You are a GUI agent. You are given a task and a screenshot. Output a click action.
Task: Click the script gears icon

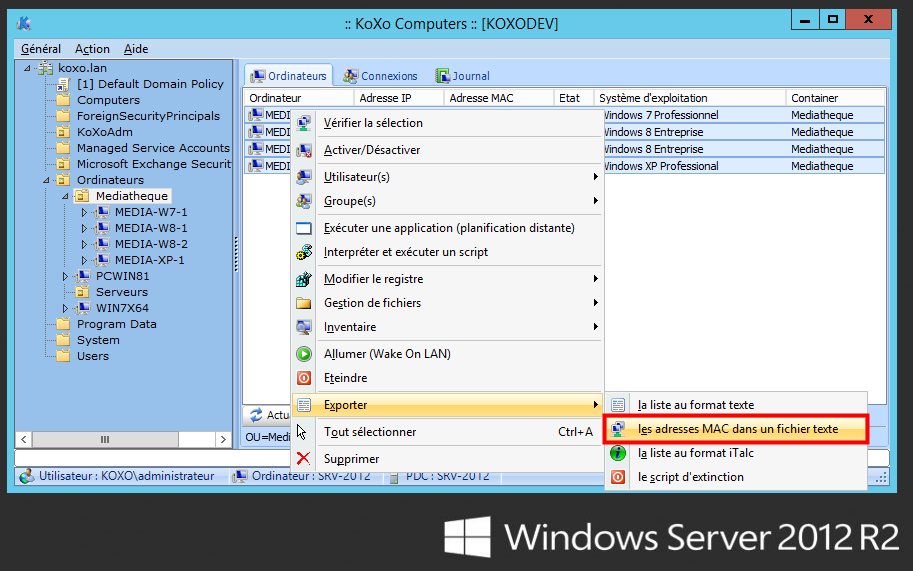(x=303, y=252)
